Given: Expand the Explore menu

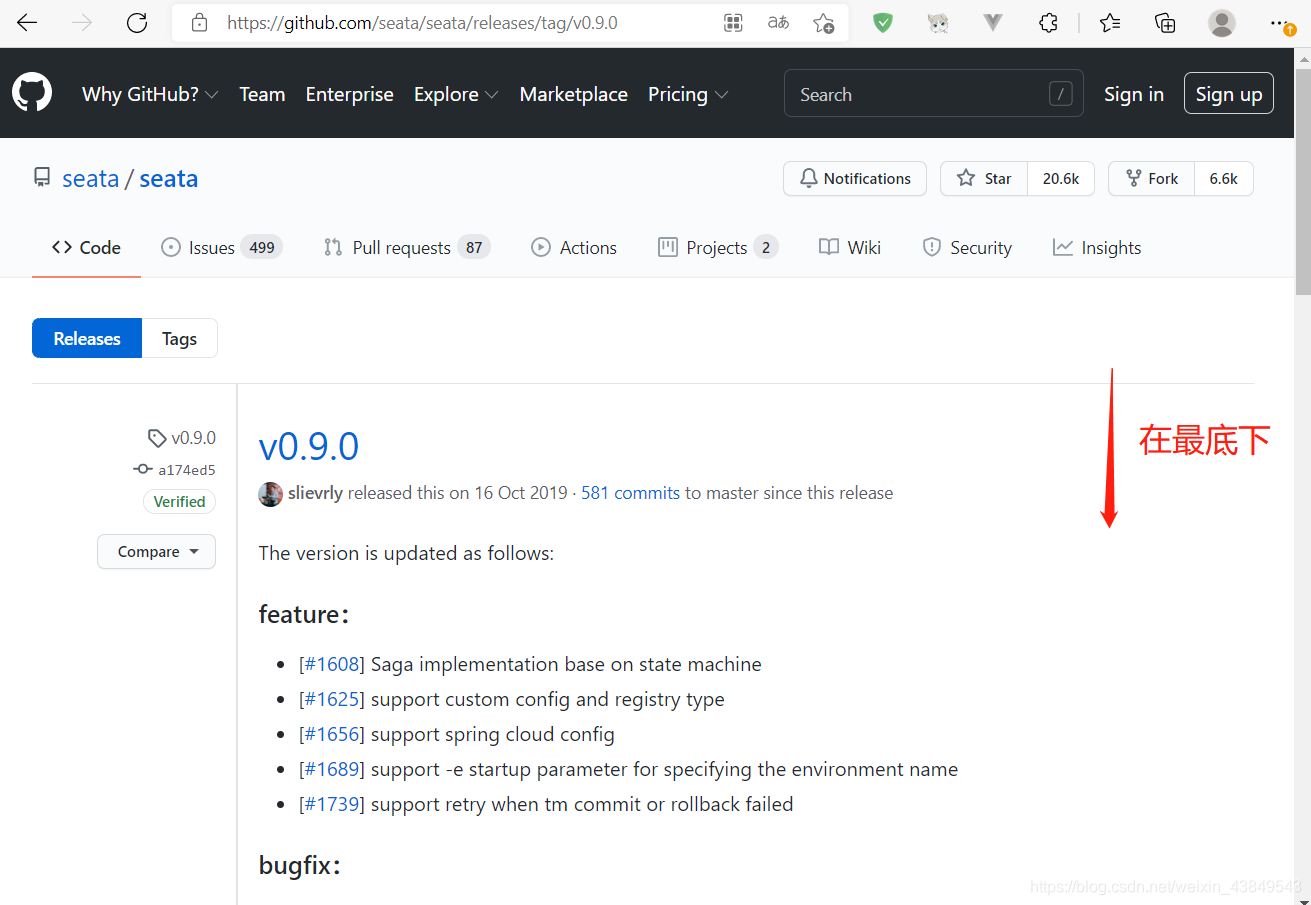Looking at the screenshot, I should [x=456, y=94].
